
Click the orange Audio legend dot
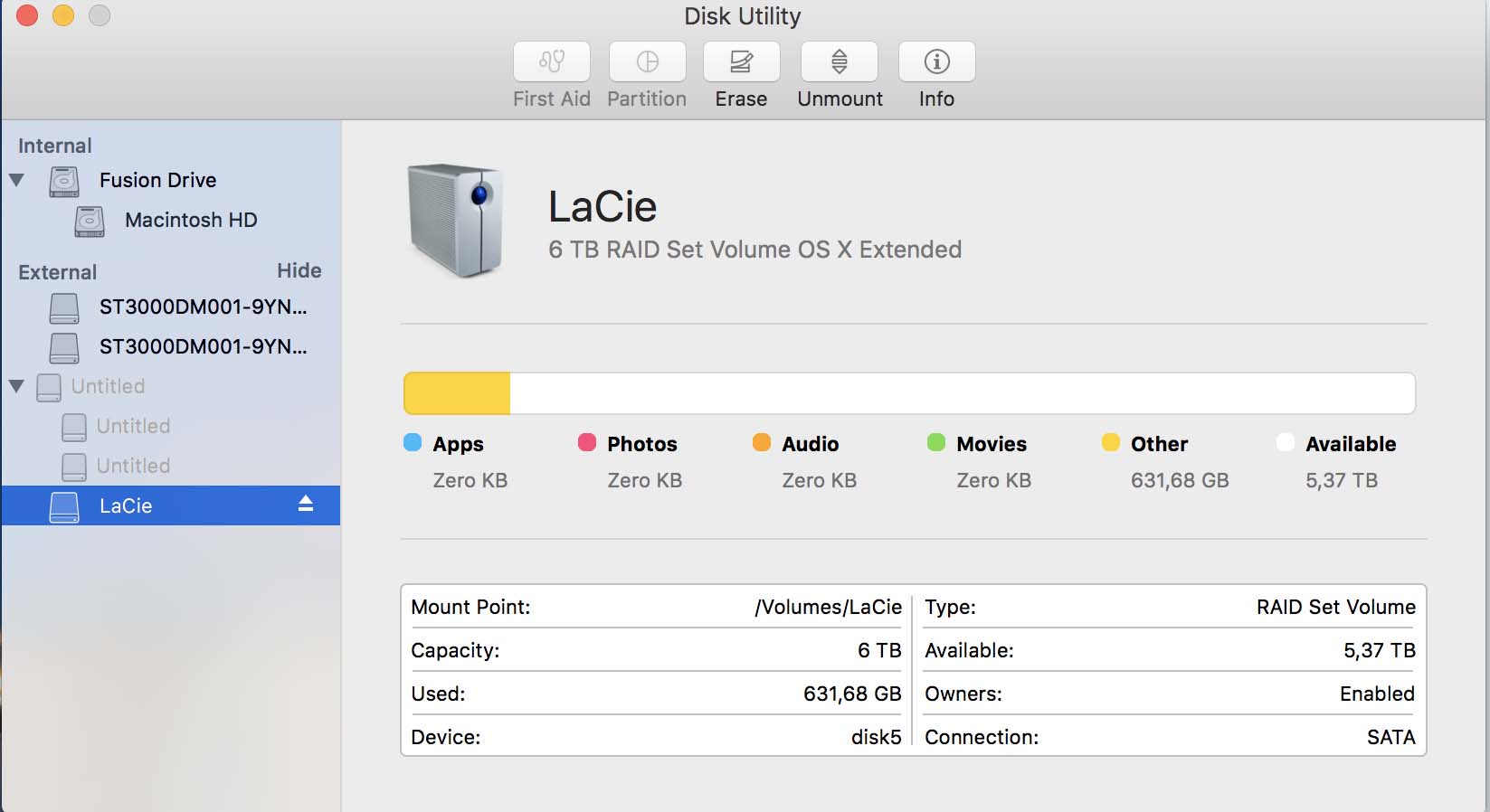click(x=762, y=442)
